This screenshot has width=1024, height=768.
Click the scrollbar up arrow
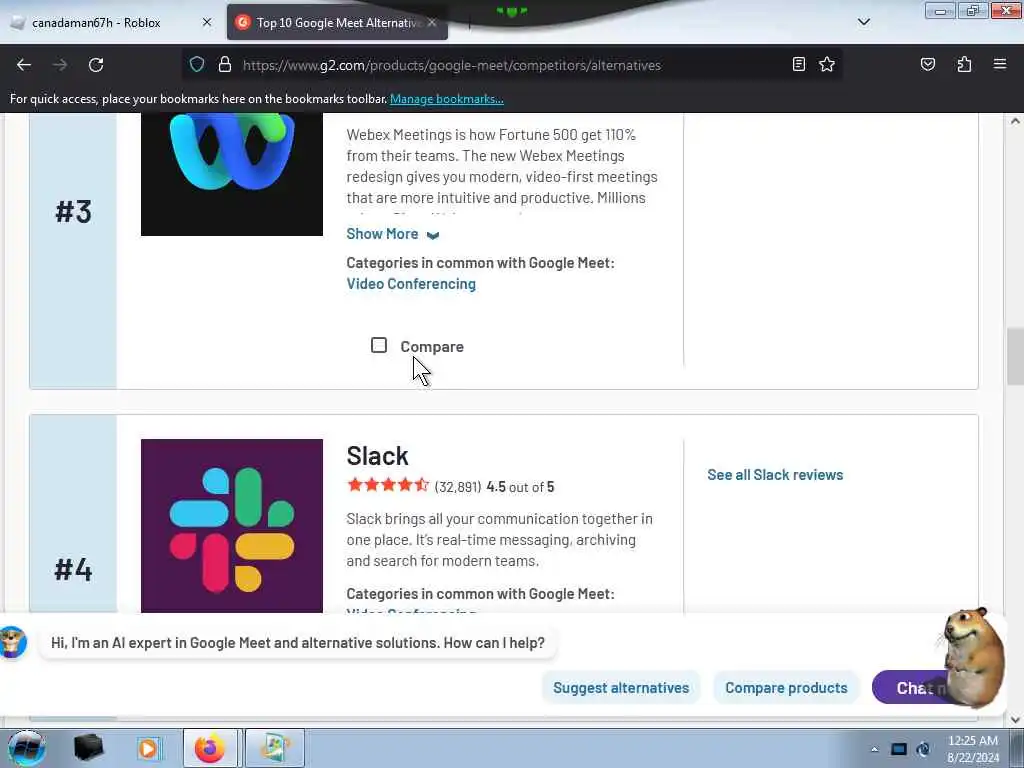click(x=1015, y=121)
